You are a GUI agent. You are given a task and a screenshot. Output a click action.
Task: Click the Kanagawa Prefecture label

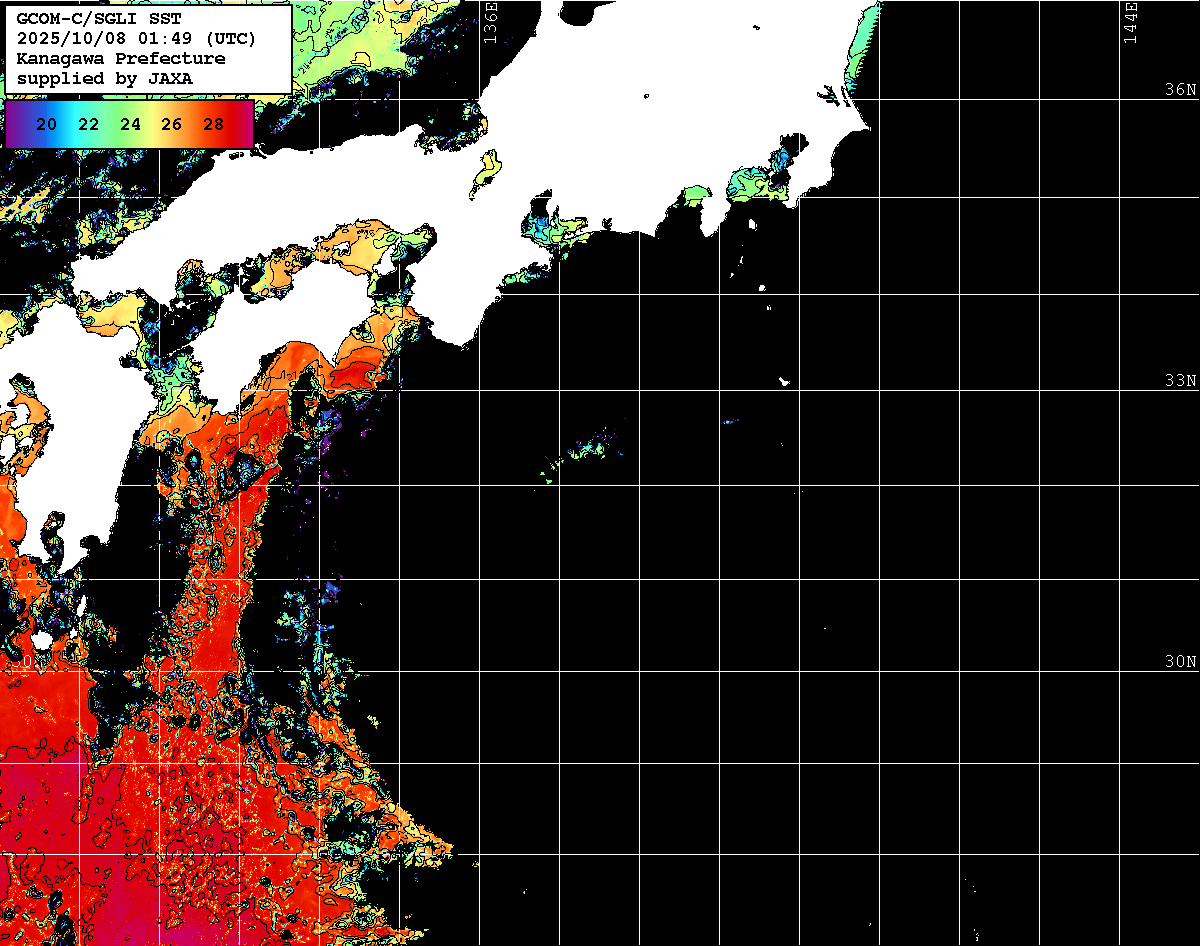coord(121,58)
